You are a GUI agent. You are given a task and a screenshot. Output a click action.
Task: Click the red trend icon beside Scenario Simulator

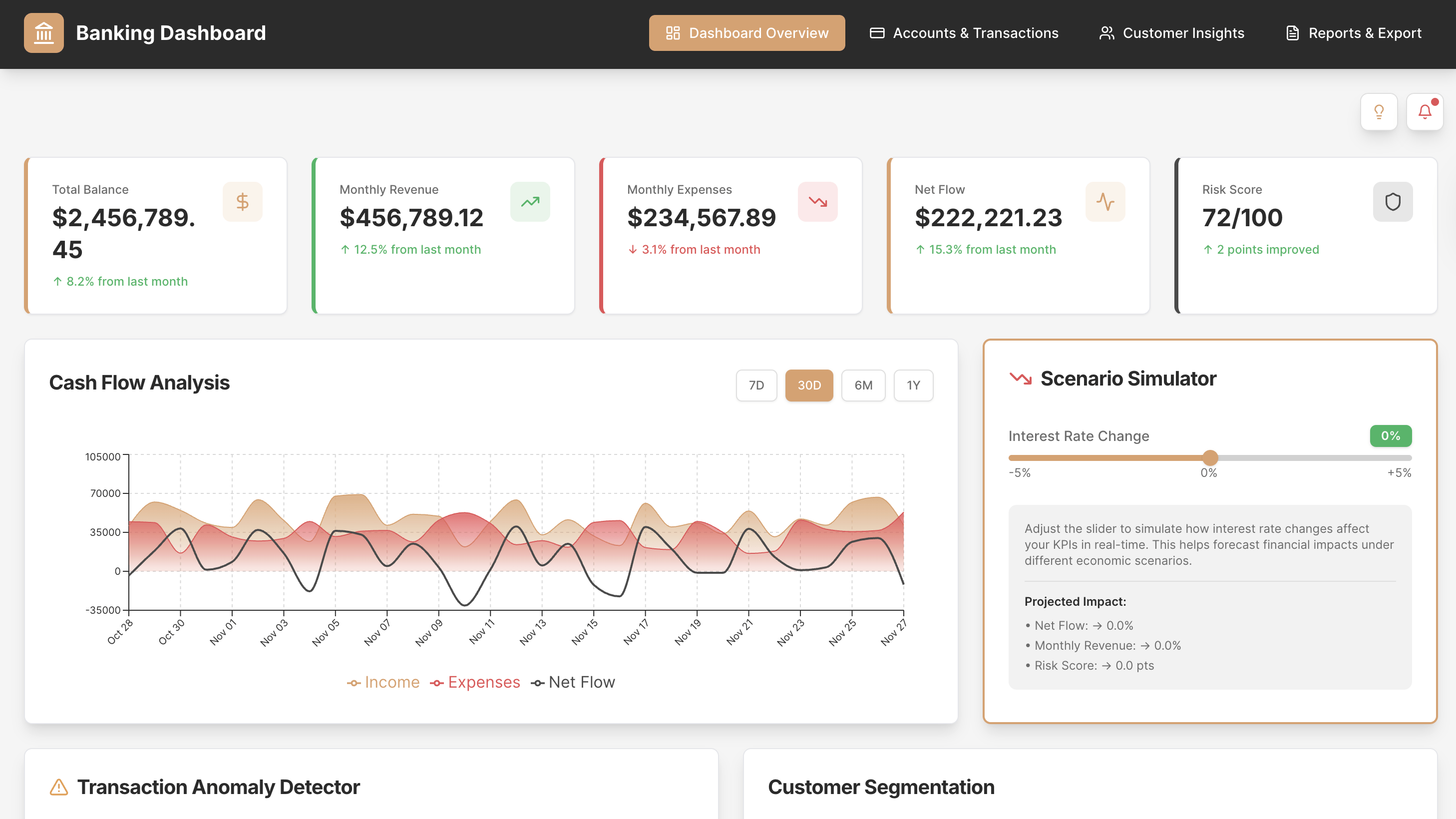[1020, 379]
